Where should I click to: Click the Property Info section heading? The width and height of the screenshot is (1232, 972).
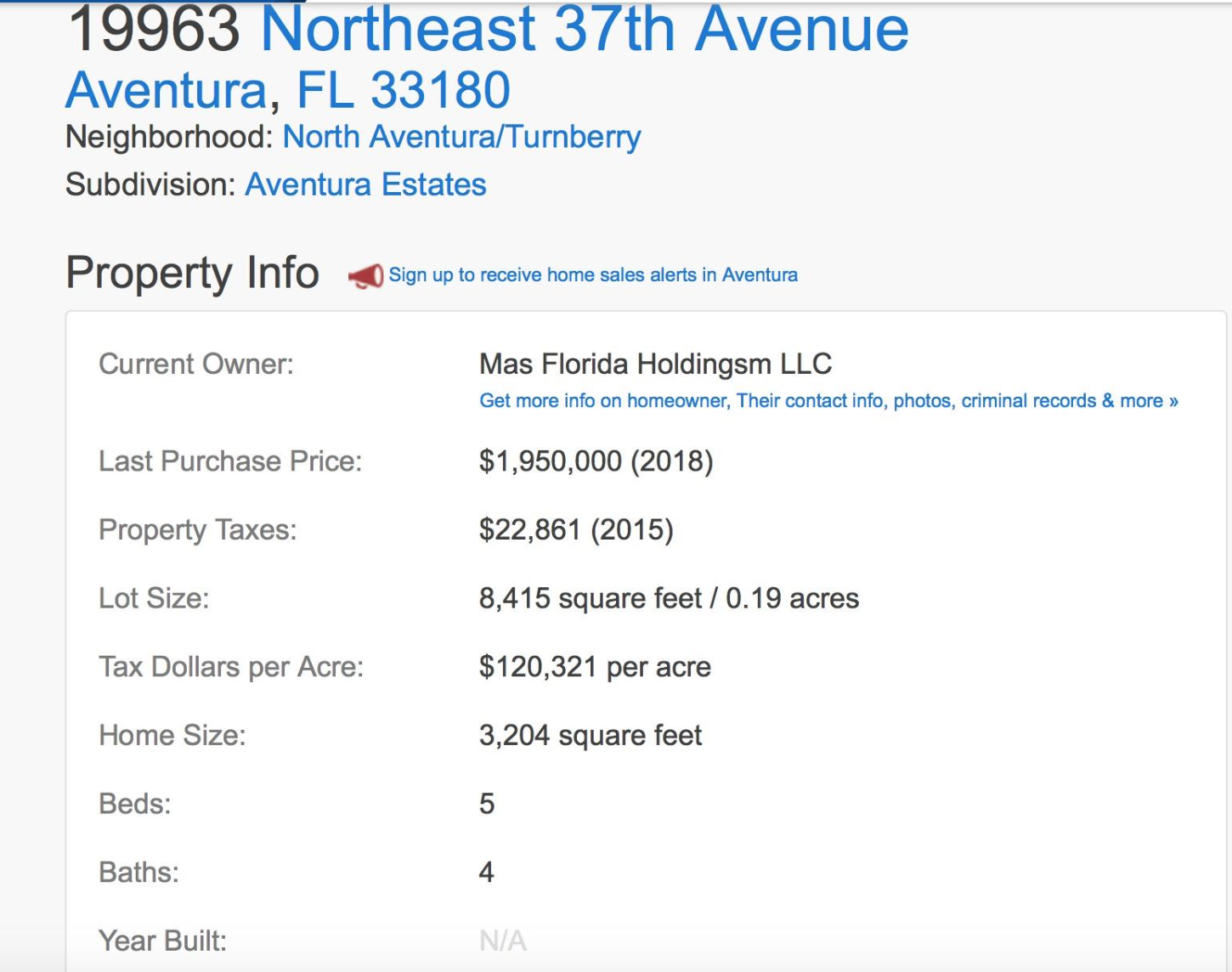point(192,274)
